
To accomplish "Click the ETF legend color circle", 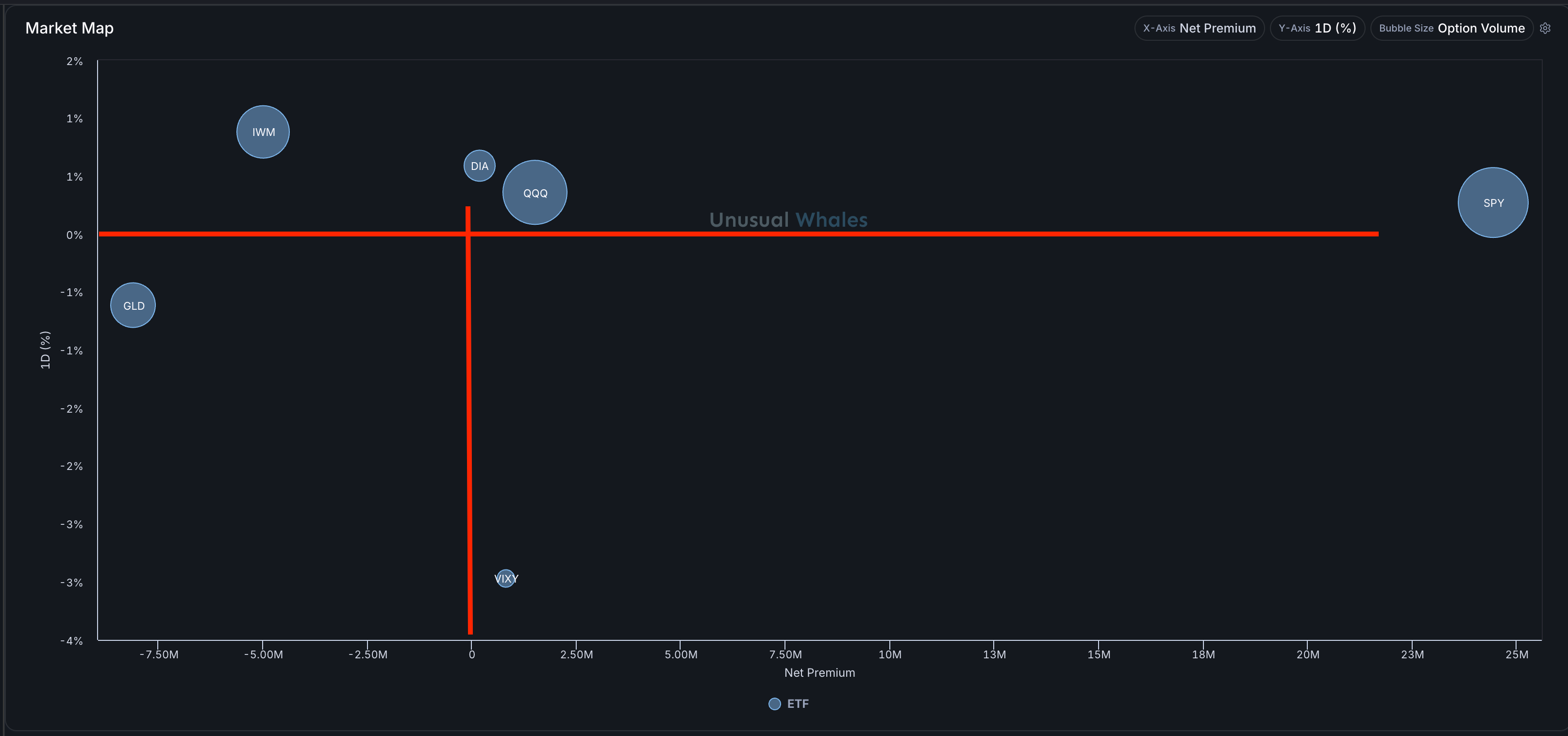I will (x=774, y=704).
